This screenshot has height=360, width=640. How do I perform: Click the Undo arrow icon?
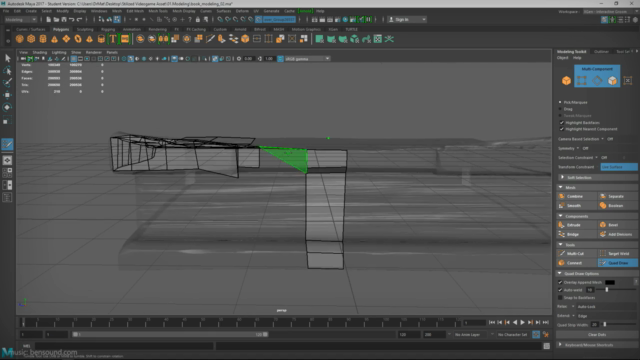[x=72, y=20]
